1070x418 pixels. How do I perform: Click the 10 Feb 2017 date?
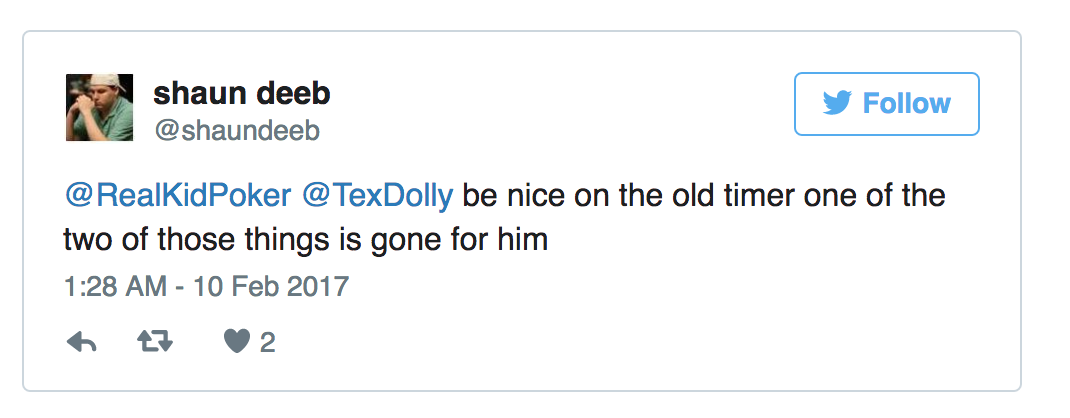271,286
